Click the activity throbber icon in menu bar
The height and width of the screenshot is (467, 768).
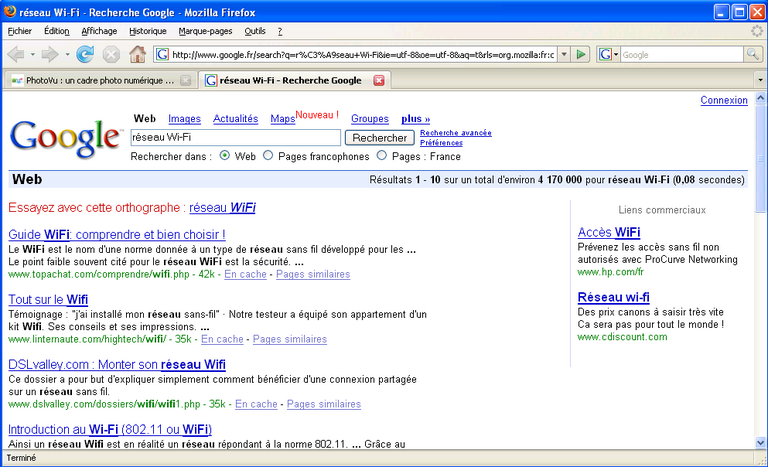click(x=757, y=31)
